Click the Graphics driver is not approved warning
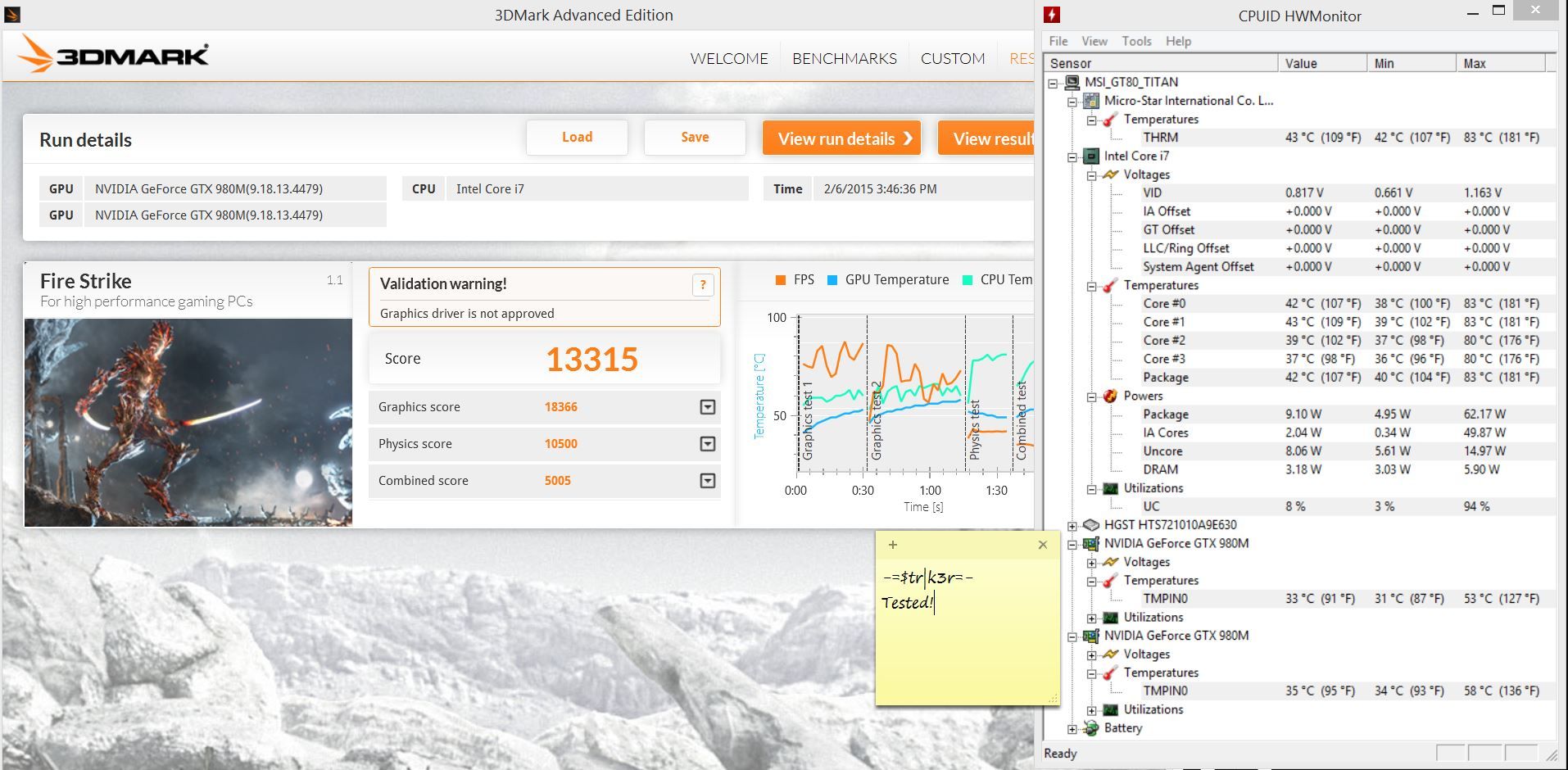The width and height of the screenshot is (1568, 770). point(467,314)
